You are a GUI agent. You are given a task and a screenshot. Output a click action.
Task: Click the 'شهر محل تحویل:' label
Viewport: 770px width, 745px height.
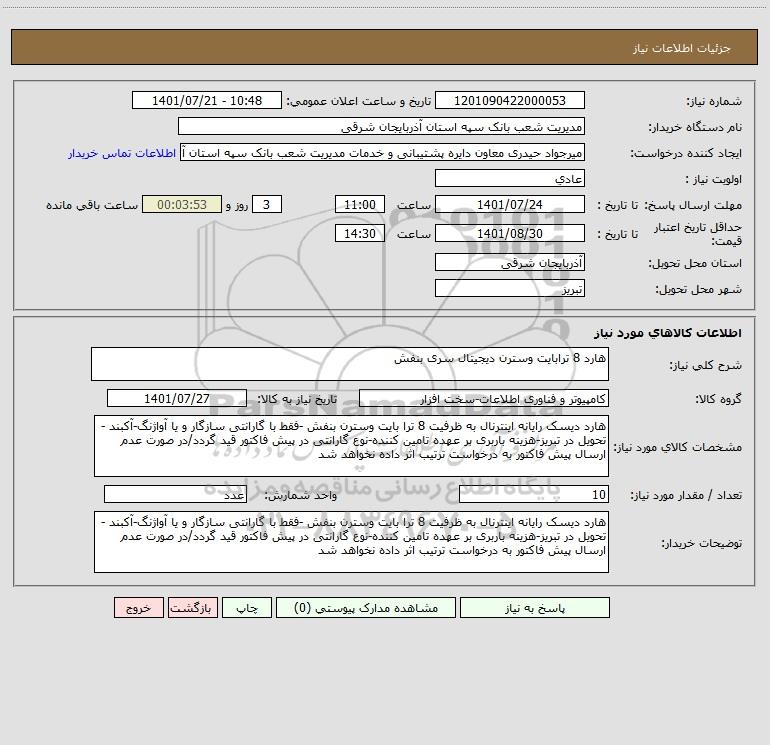(x=699, y=289)
